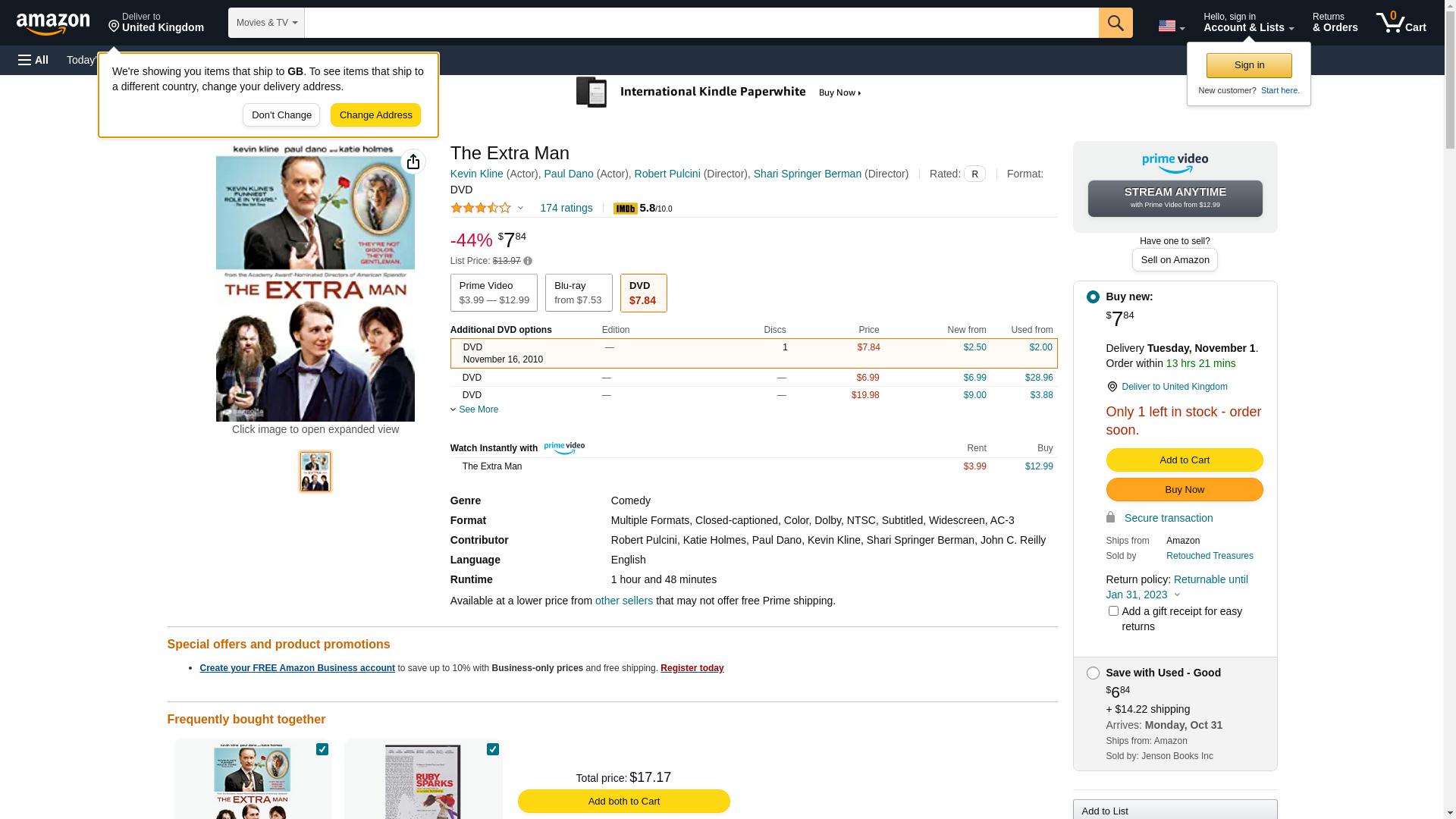Open the shopping cart icon

pyautogui.click(x=1400, y=23)
